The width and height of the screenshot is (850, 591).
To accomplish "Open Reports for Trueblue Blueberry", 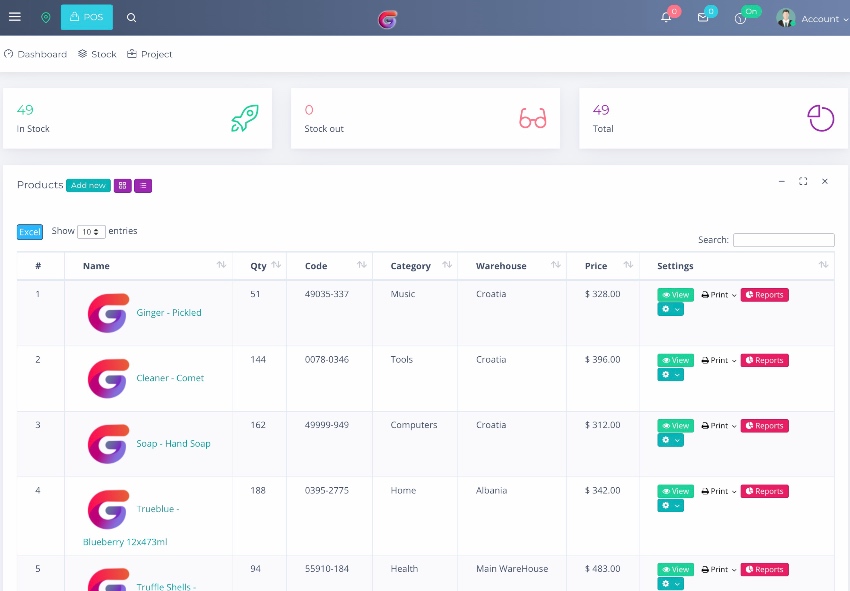I will click(x=764, y=491).
